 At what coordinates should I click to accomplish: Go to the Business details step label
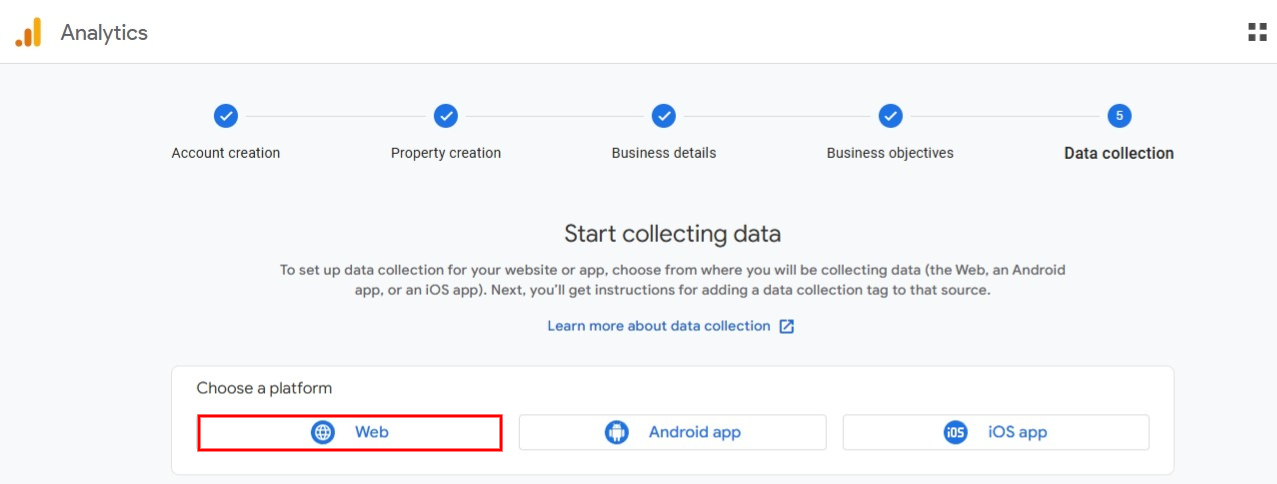click(664, 153)
